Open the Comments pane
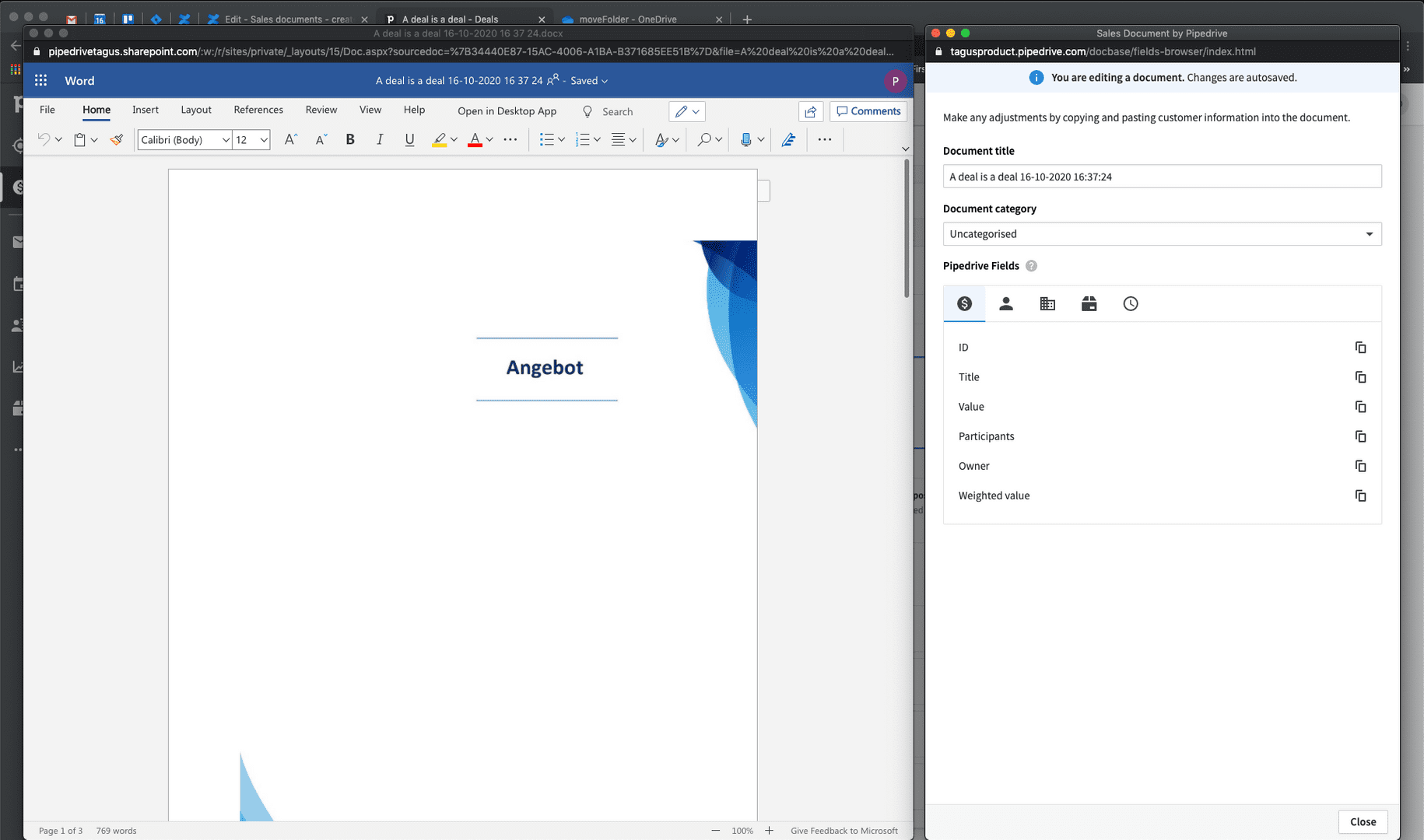The height and width of the screenshot is (840, 1424). click(868, 111)
